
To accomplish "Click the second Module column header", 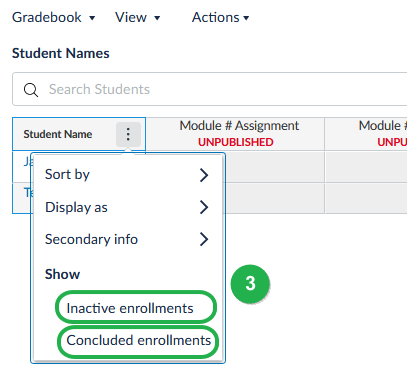I will click(x=366, y=134).
